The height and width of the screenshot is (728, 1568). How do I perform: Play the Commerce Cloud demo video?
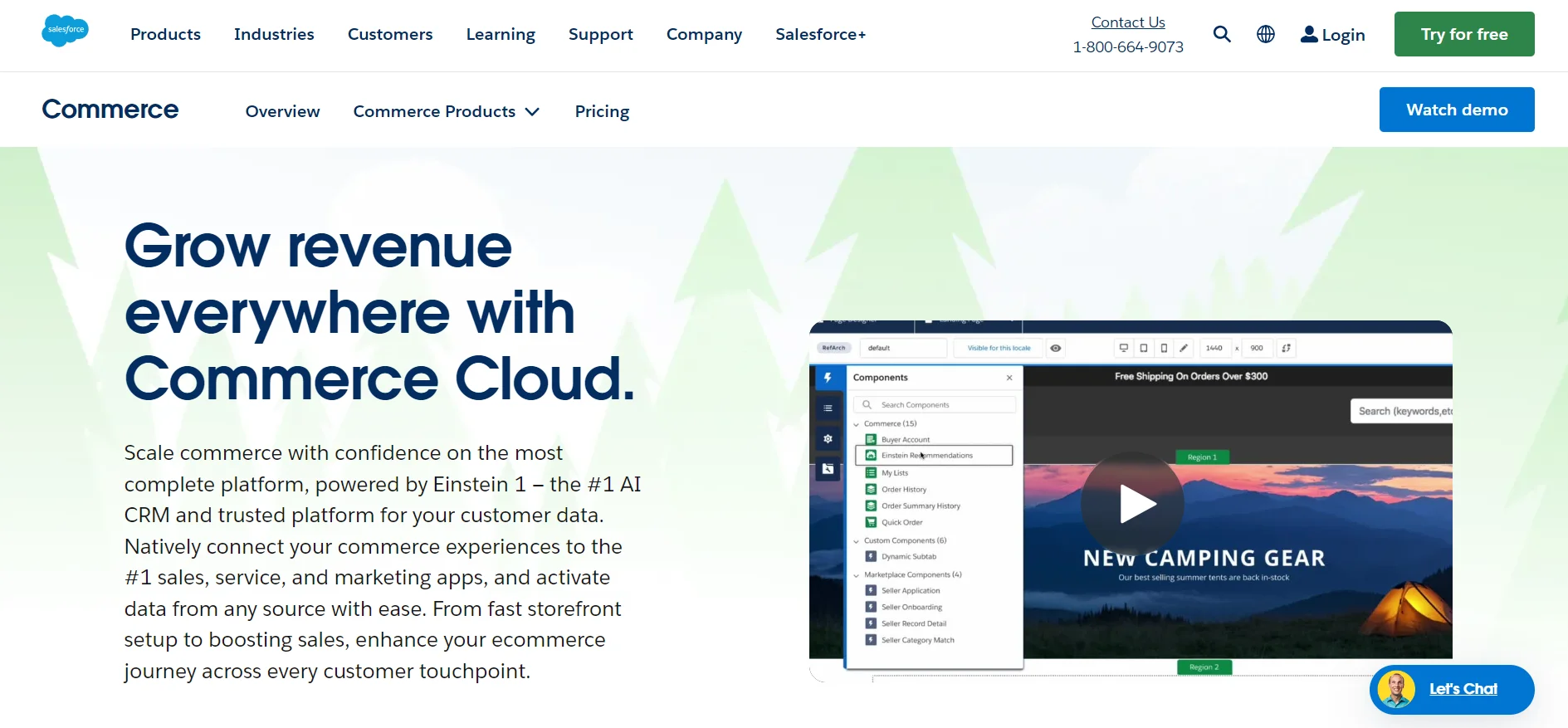pyautogui.click(x=1133, y=504)
